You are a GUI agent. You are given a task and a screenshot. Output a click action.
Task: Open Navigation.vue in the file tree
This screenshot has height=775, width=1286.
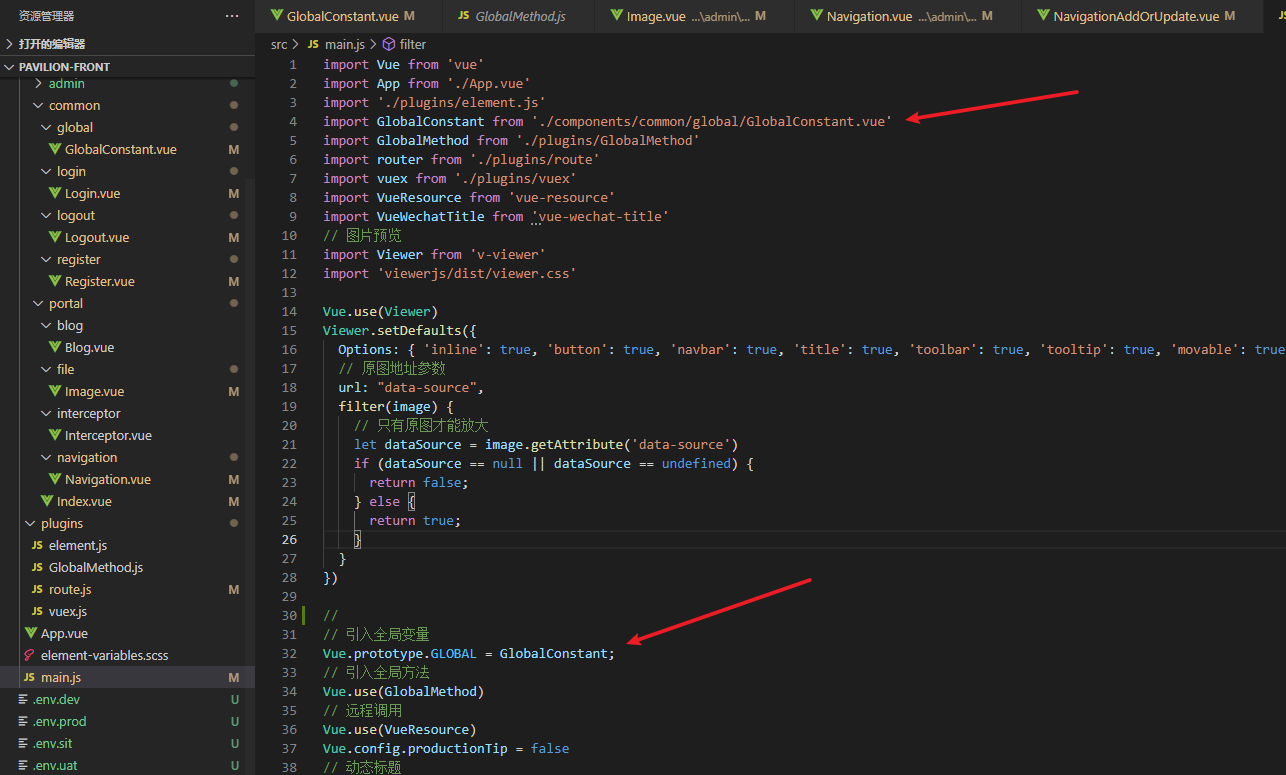coord(108,479)
